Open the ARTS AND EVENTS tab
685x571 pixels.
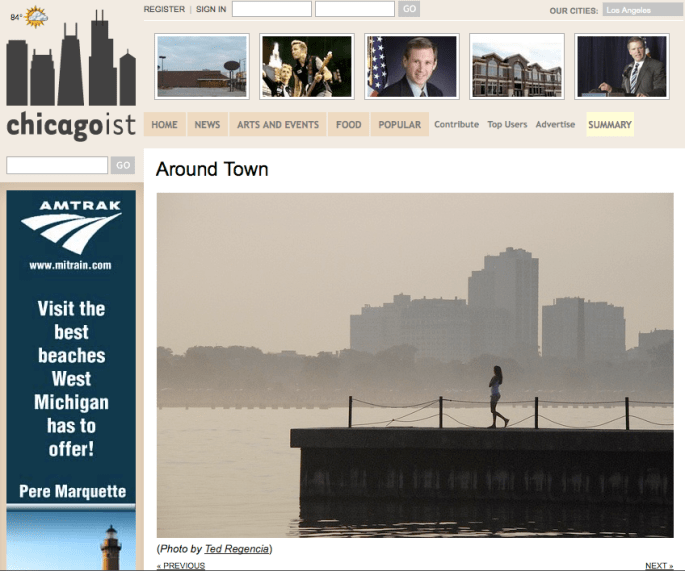click(278, 125)
